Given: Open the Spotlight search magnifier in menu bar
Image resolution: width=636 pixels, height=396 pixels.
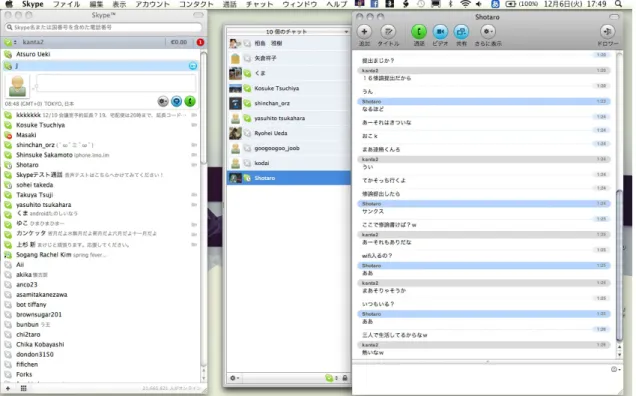Looking at the screenshot, I should pos(618,4).
